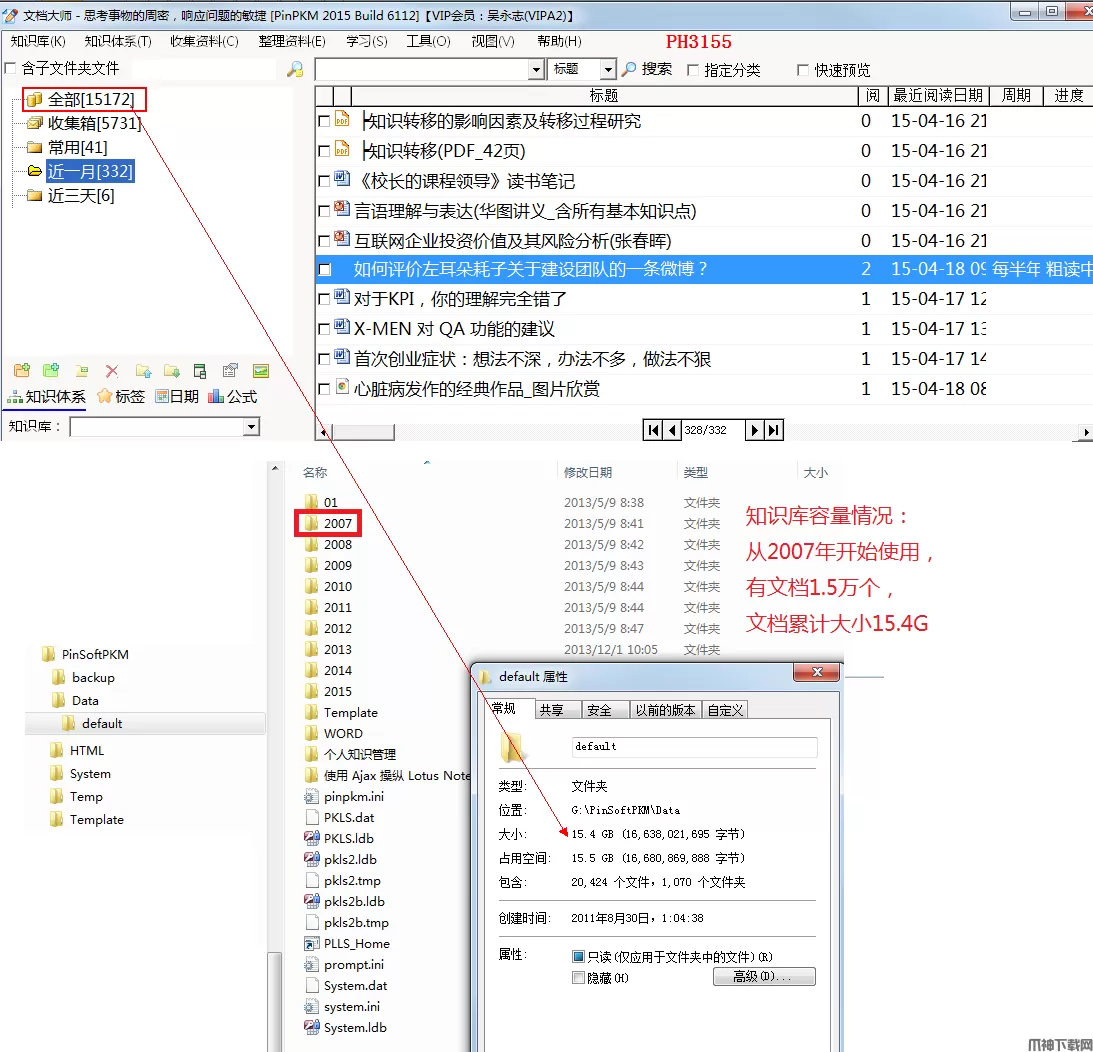Click the PDF icon of 知识转移(PDF_42页)
1093x1052 pixels.
coord(342,148)
